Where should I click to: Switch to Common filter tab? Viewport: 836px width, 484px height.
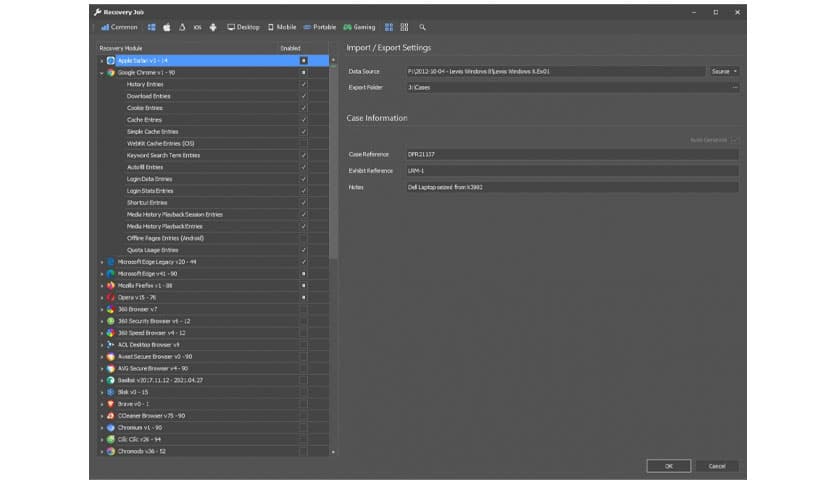(119, 27)
